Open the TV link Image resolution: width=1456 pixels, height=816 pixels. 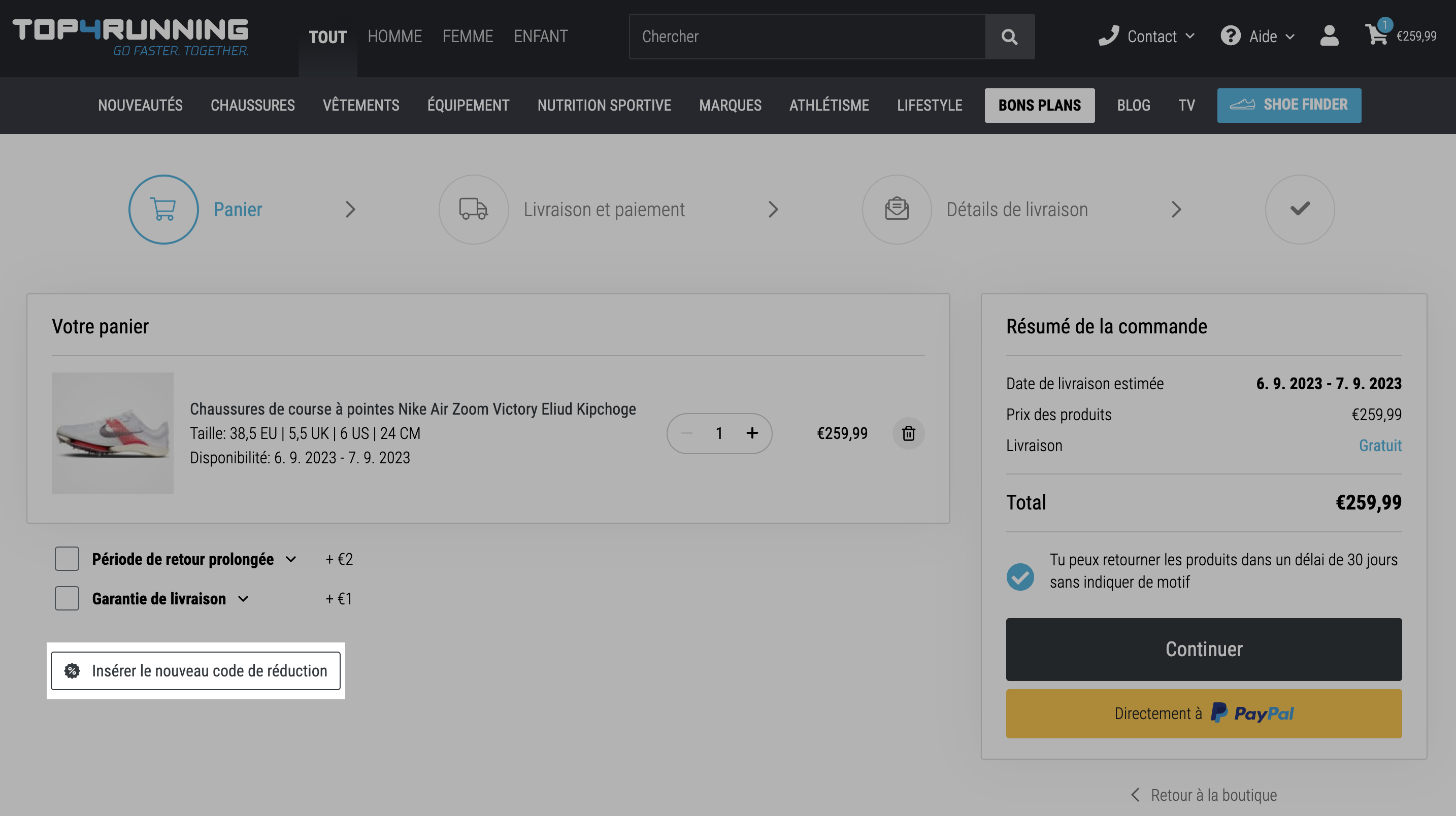(1186, 105)
